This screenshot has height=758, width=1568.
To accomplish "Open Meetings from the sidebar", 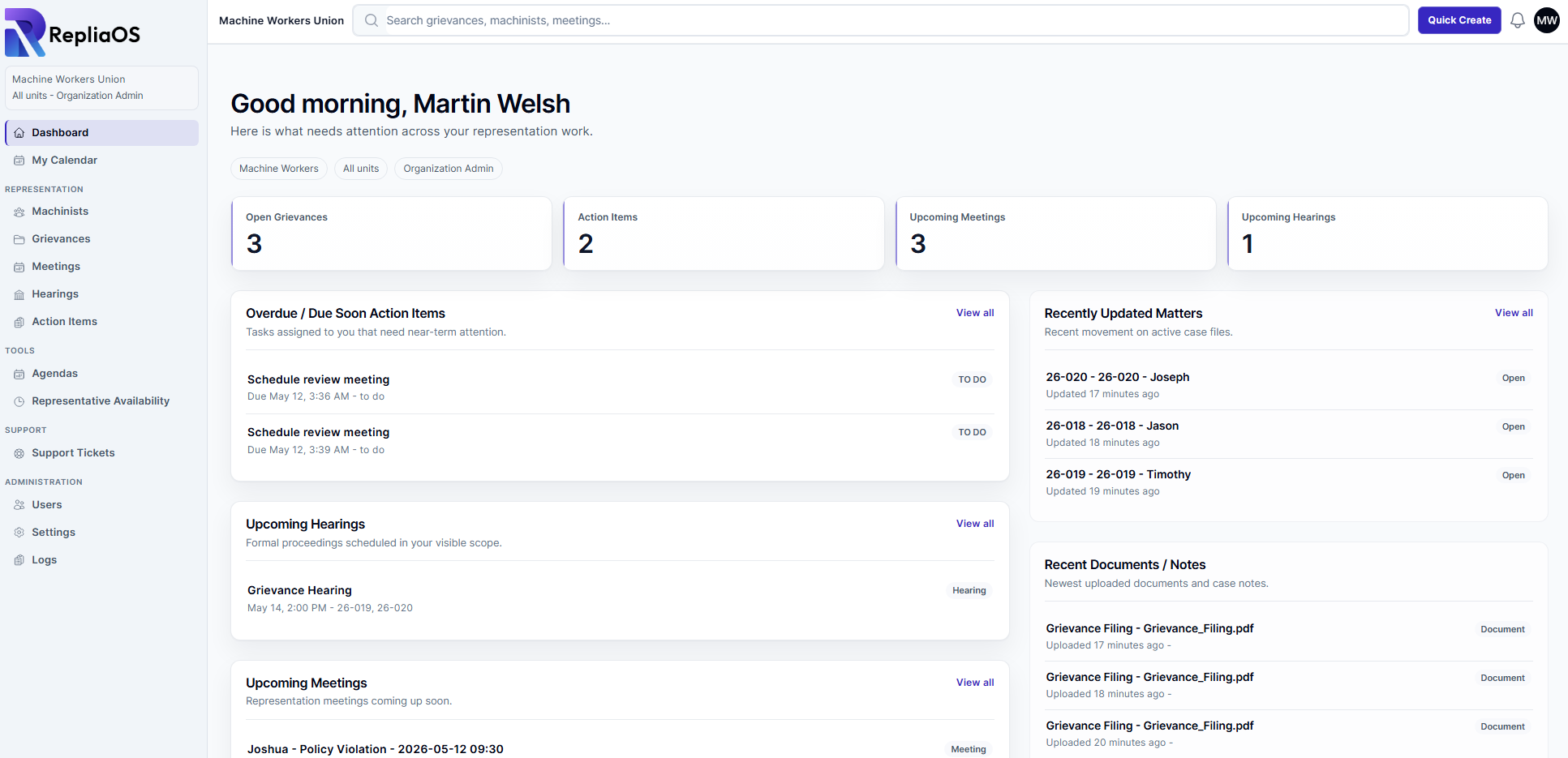I will click(x=101, y=267).
